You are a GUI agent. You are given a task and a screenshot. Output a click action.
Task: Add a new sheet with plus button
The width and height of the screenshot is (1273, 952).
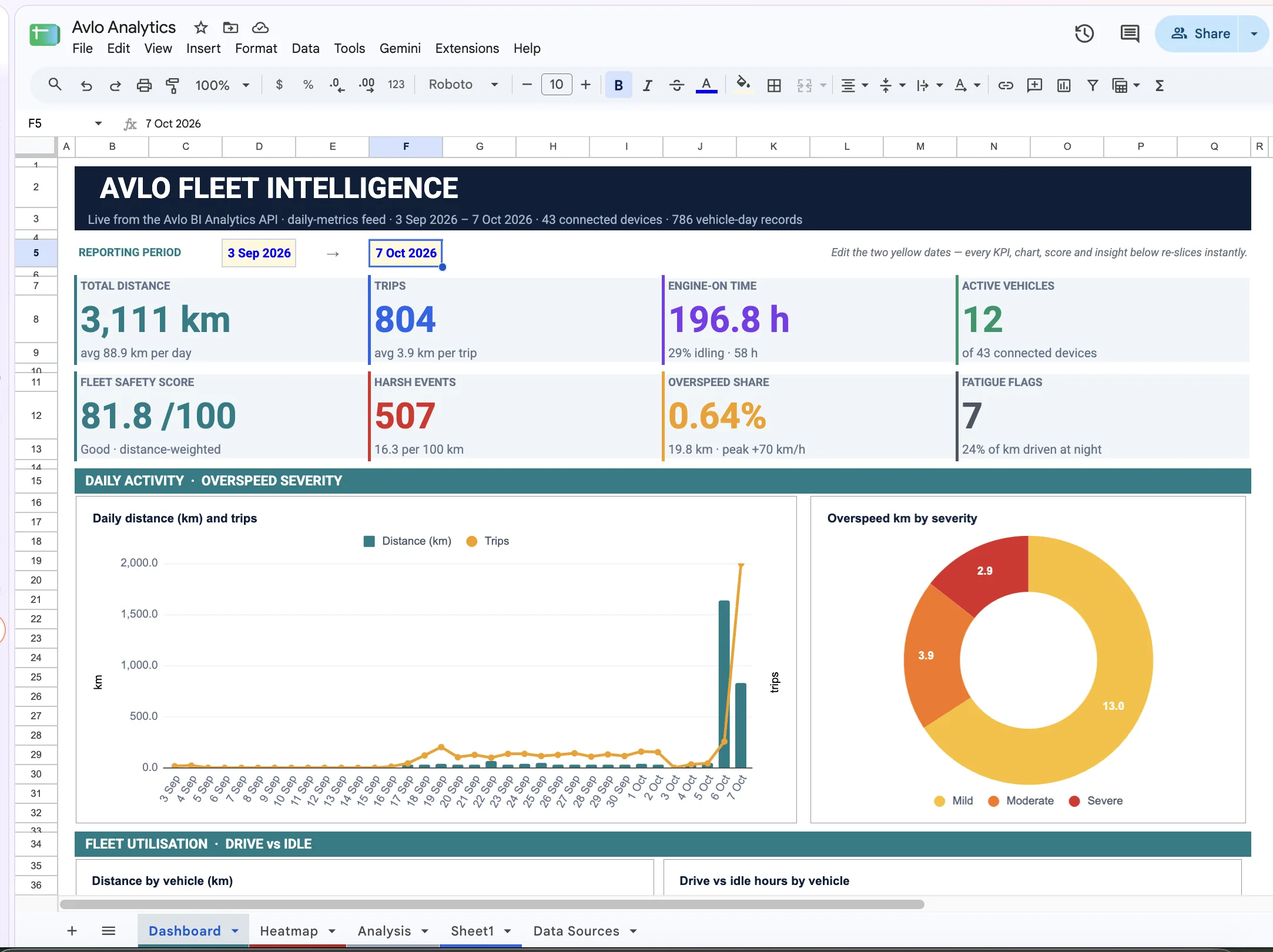(x=72, y=931)
